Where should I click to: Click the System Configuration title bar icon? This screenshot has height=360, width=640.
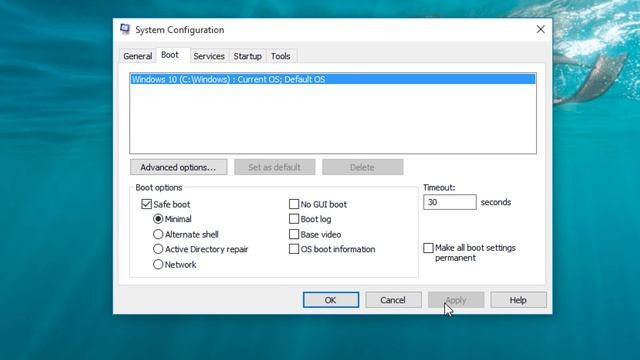125,29
